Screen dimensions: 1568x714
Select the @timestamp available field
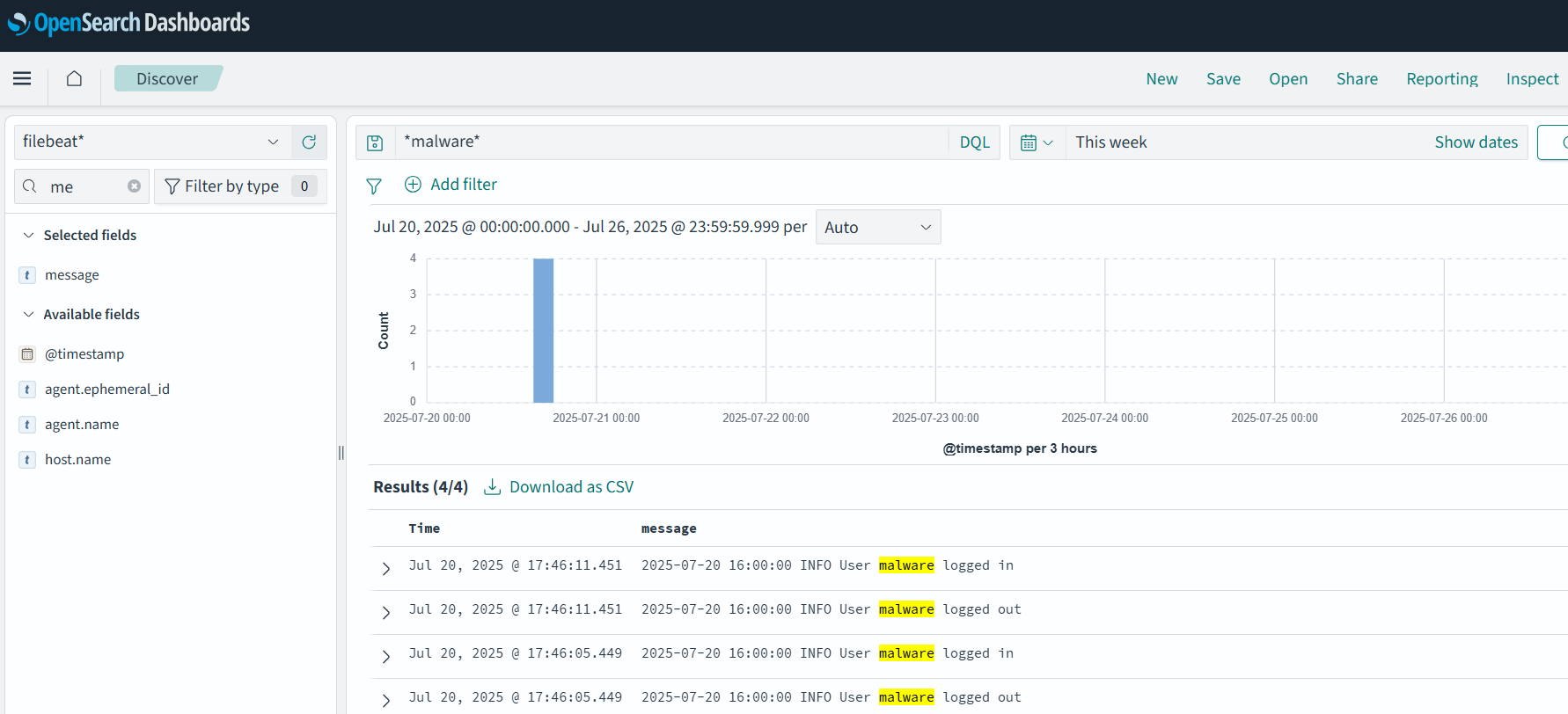coord(84,354)
